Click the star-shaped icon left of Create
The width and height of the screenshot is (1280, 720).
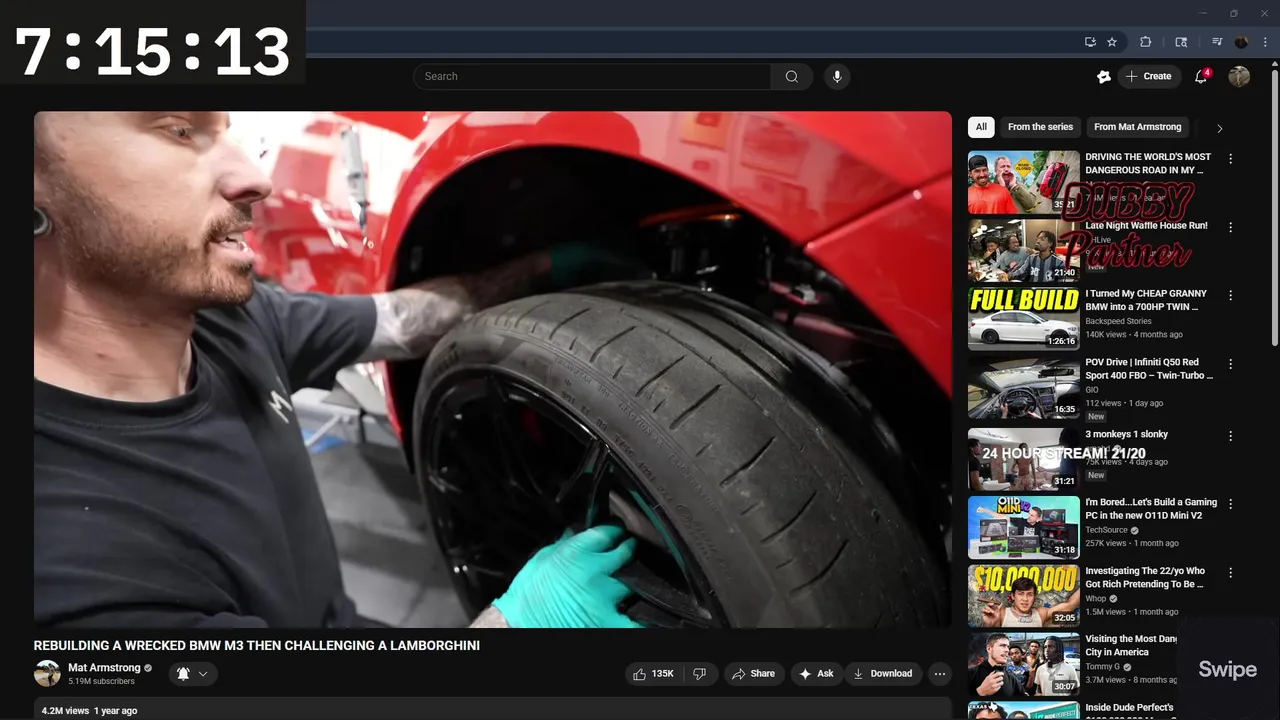coord(1104,76)
